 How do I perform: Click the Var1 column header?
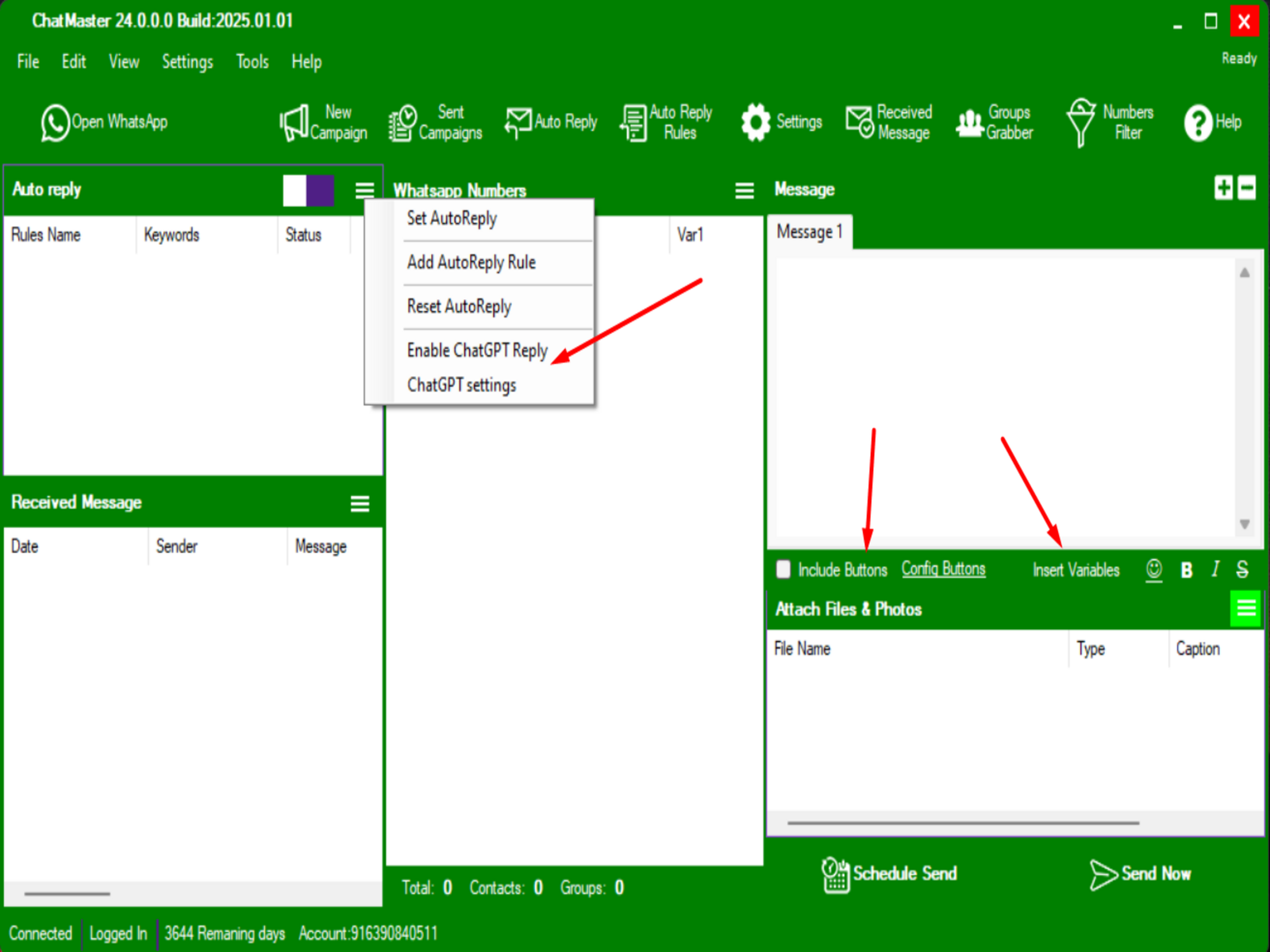690,236
